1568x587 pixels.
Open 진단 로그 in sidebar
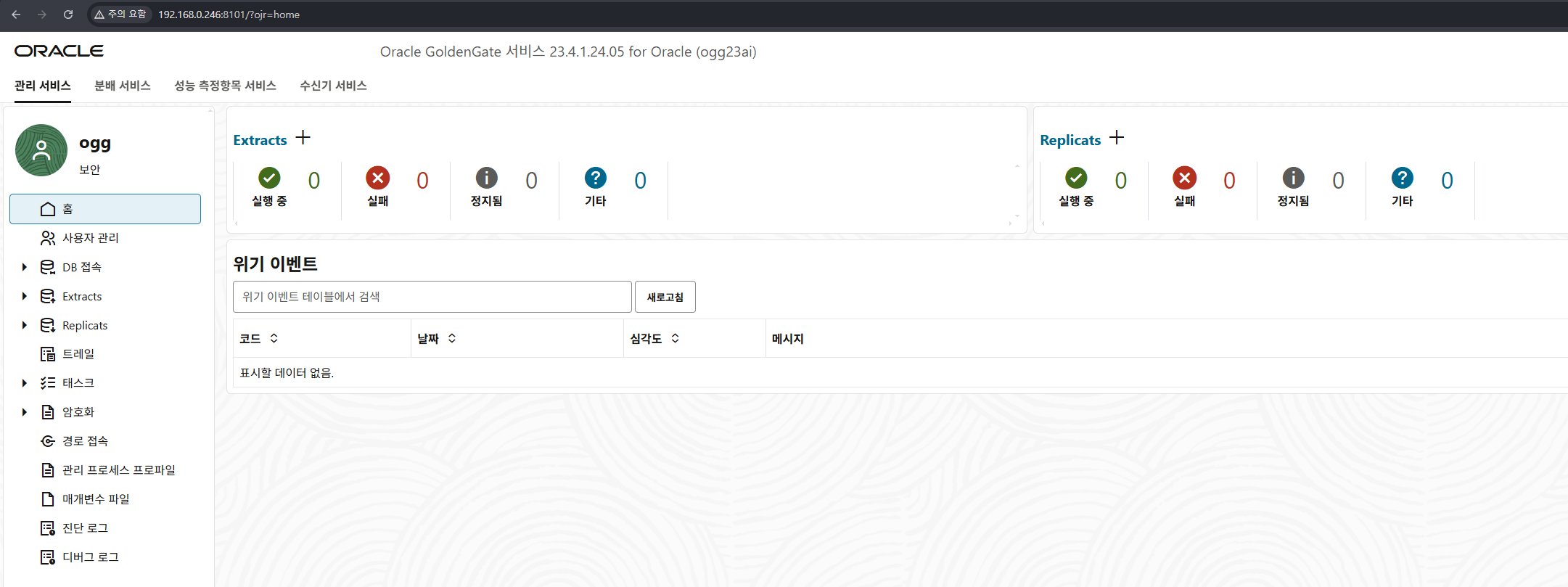click(85, 528)
